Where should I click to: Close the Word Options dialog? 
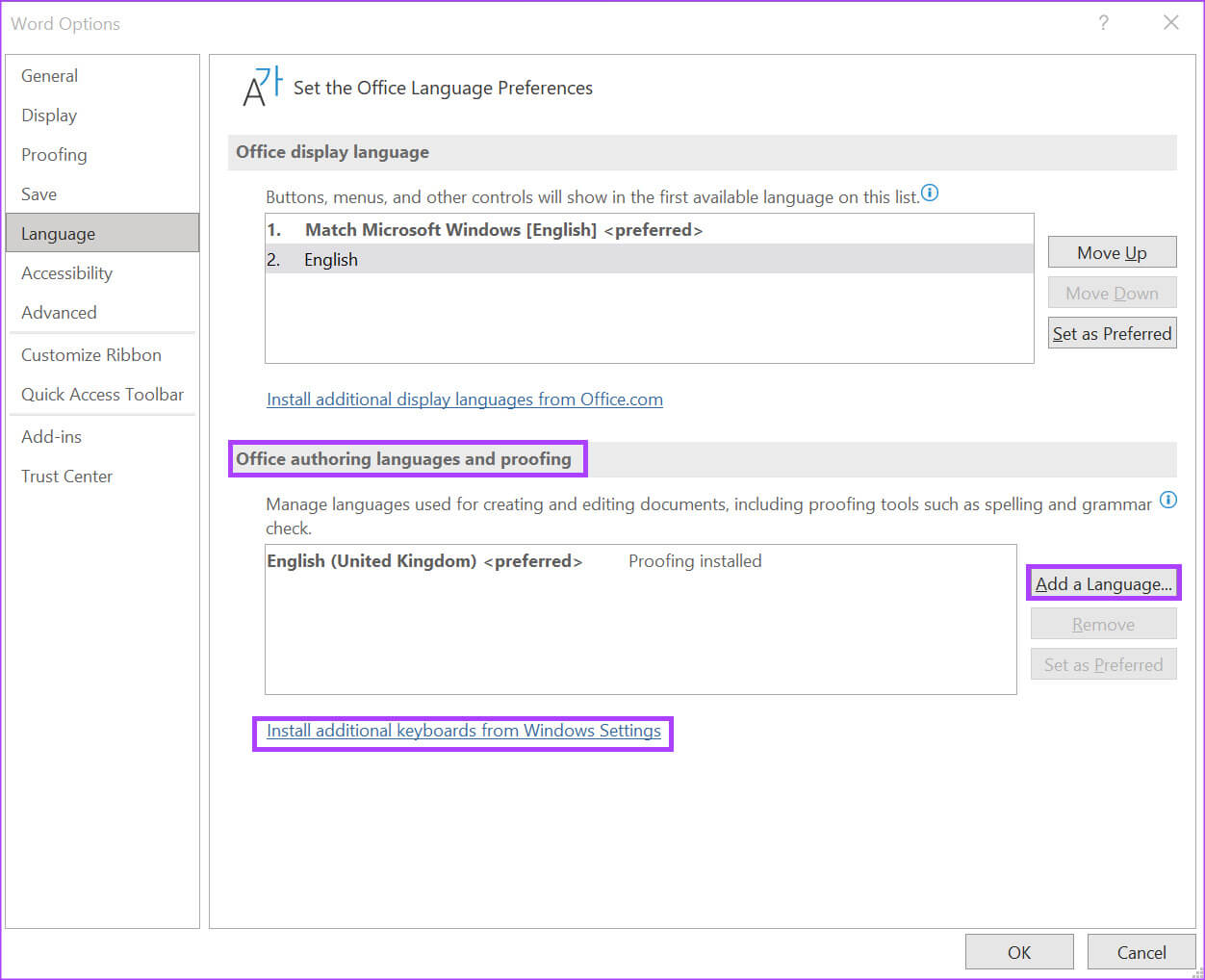point(1170,22)
